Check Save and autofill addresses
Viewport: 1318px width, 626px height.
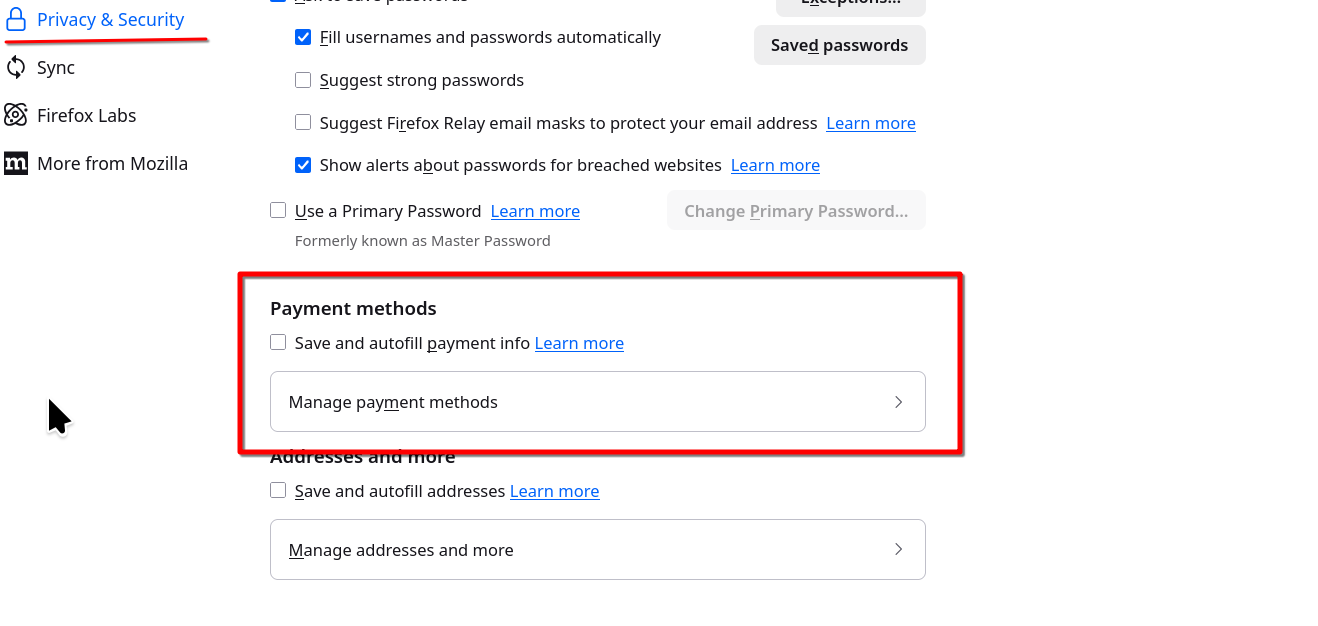point(278,491)
